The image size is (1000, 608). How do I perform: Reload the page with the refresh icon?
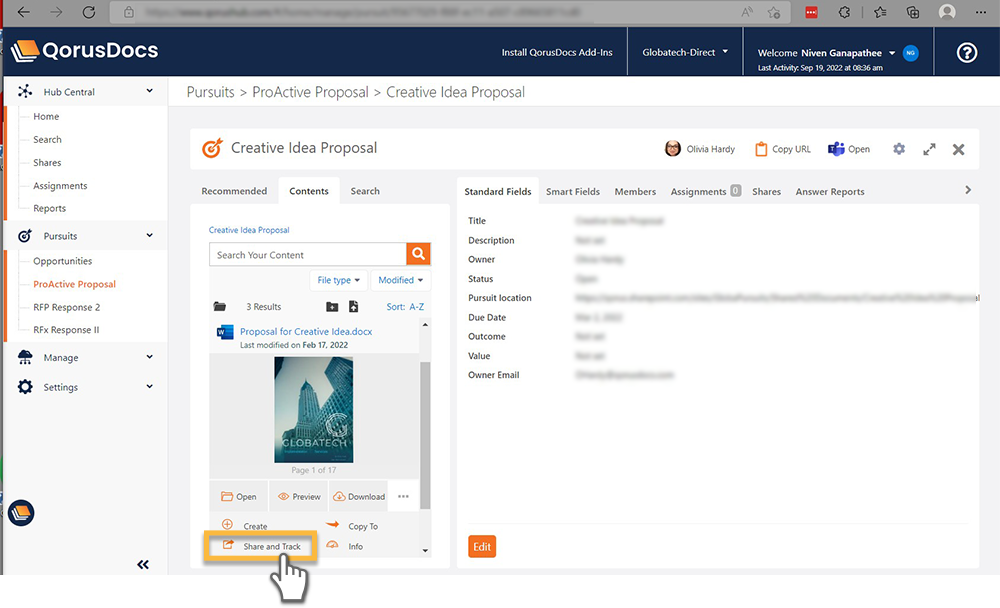click(x=89, y=12)
